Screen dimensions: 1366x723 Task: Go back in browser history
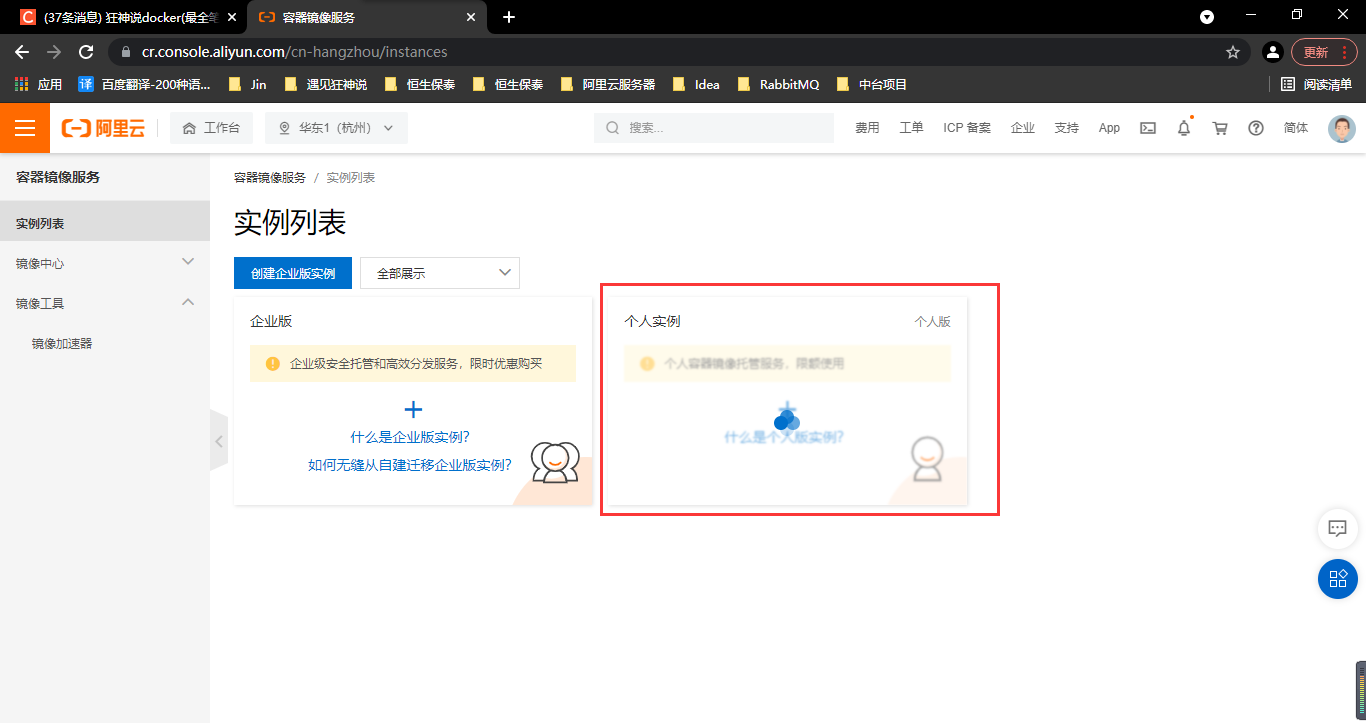click(22, 52)
